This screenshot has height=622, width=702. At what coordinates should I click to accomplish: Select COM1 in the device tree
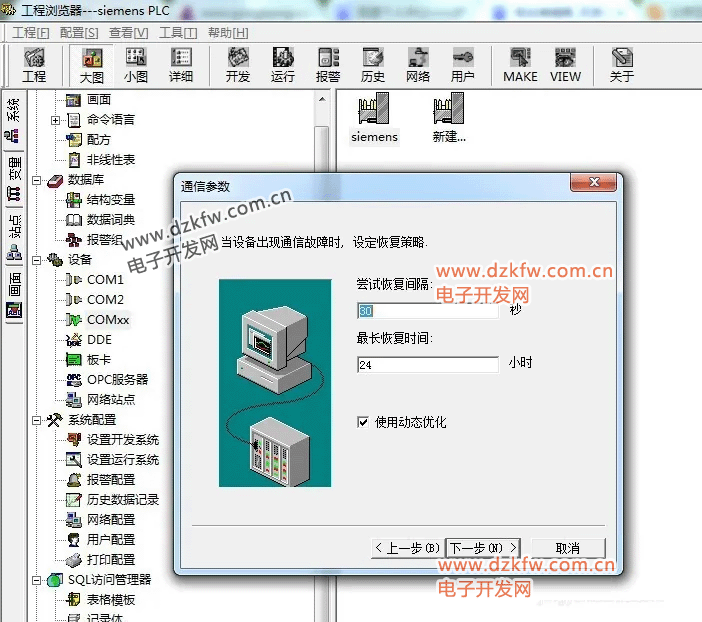[105, 280]
